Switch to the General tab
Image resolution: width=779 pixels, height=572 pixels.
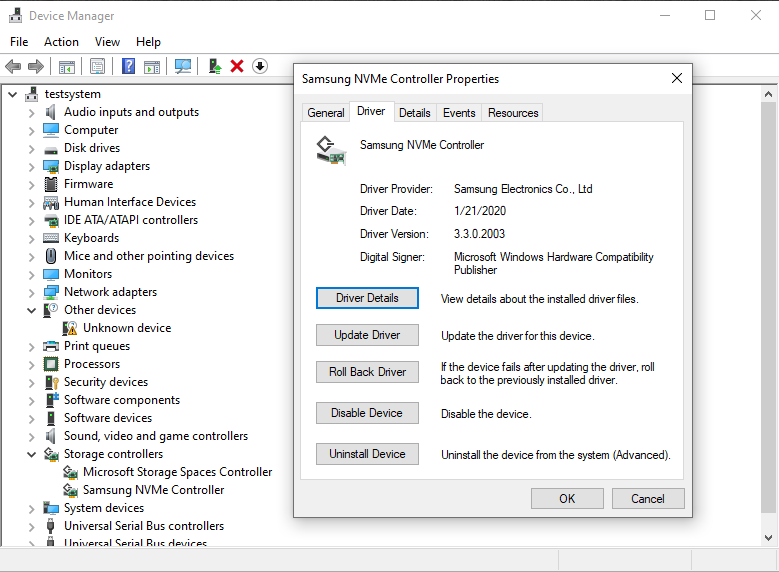point(326,113)
